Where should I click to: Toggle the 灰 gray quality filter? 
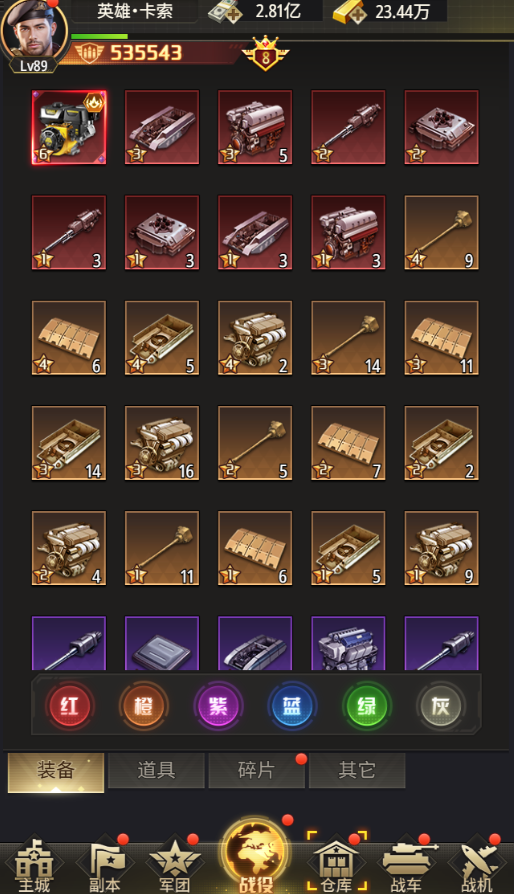click(x=440, y=706)
